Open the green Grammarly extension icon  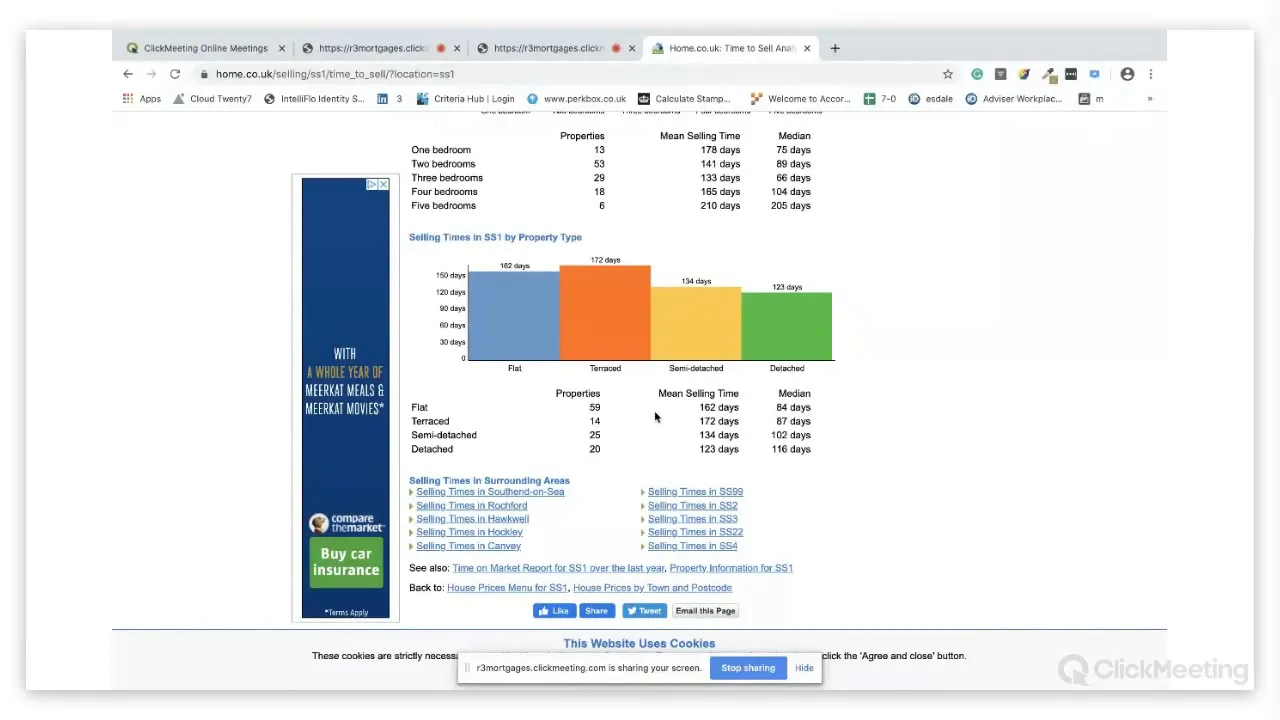[x=977, y=74]
